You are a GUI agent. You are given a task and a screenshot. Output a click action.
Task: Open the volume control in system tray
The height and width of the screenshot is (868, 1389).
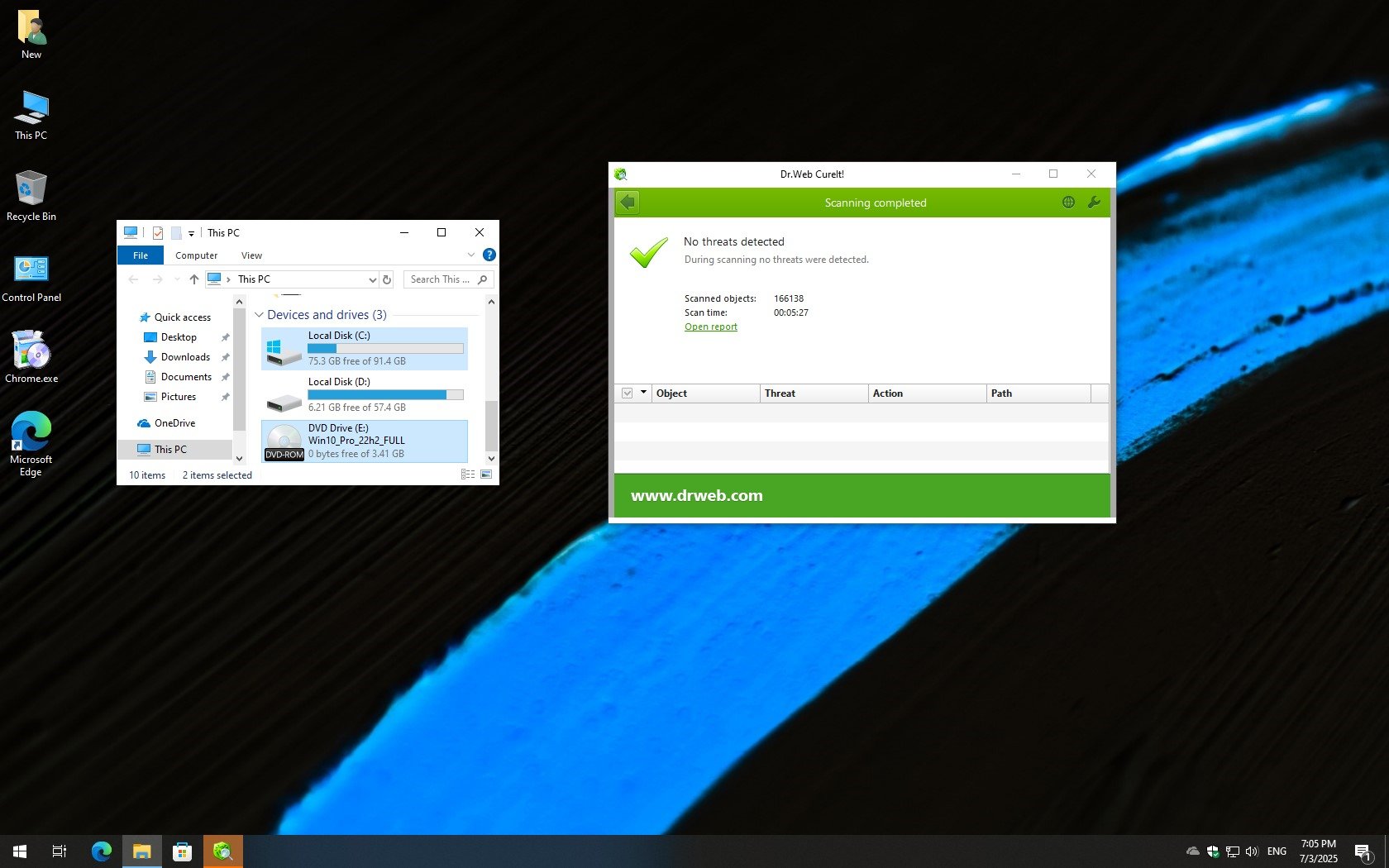[x=1252, y=851]
